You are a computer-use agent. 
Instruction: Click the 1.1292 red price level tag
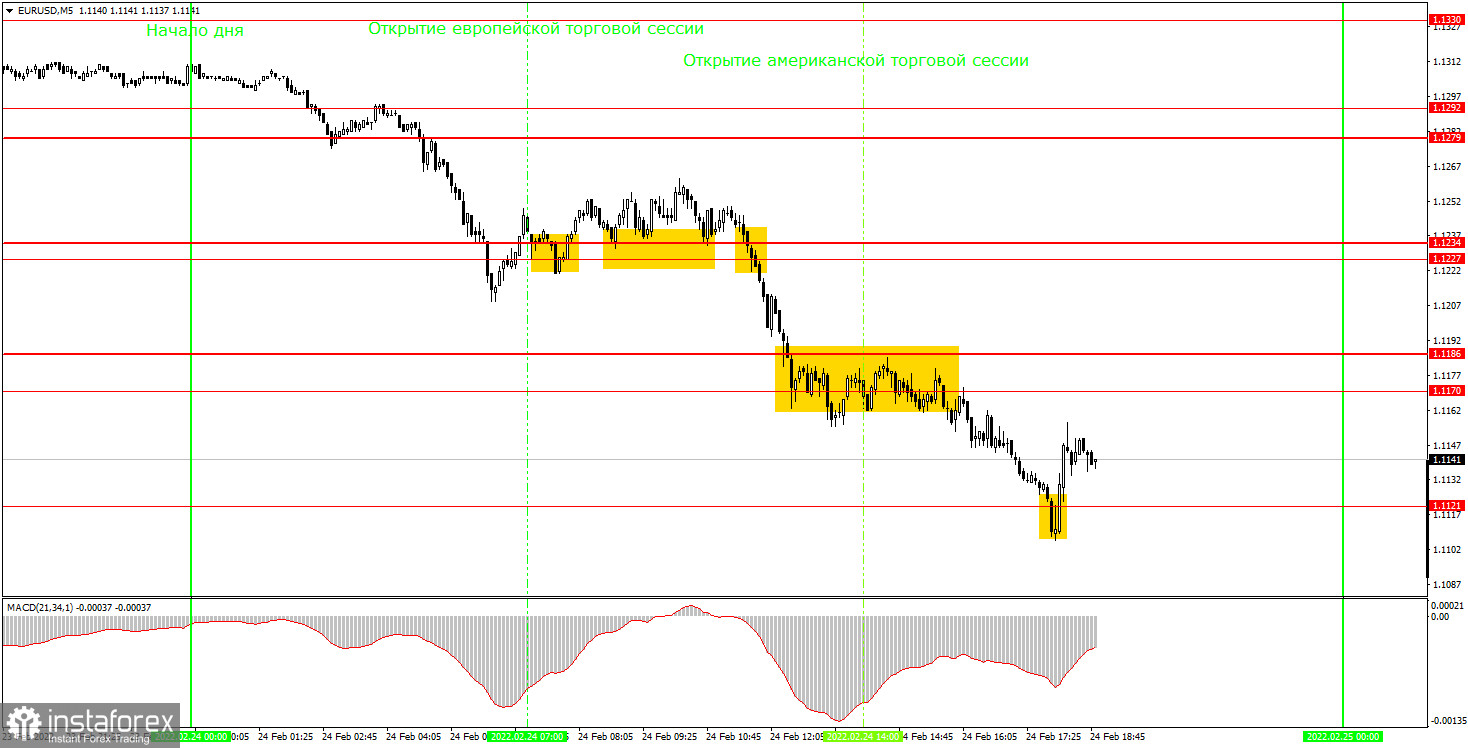[x=1446, y=107]
